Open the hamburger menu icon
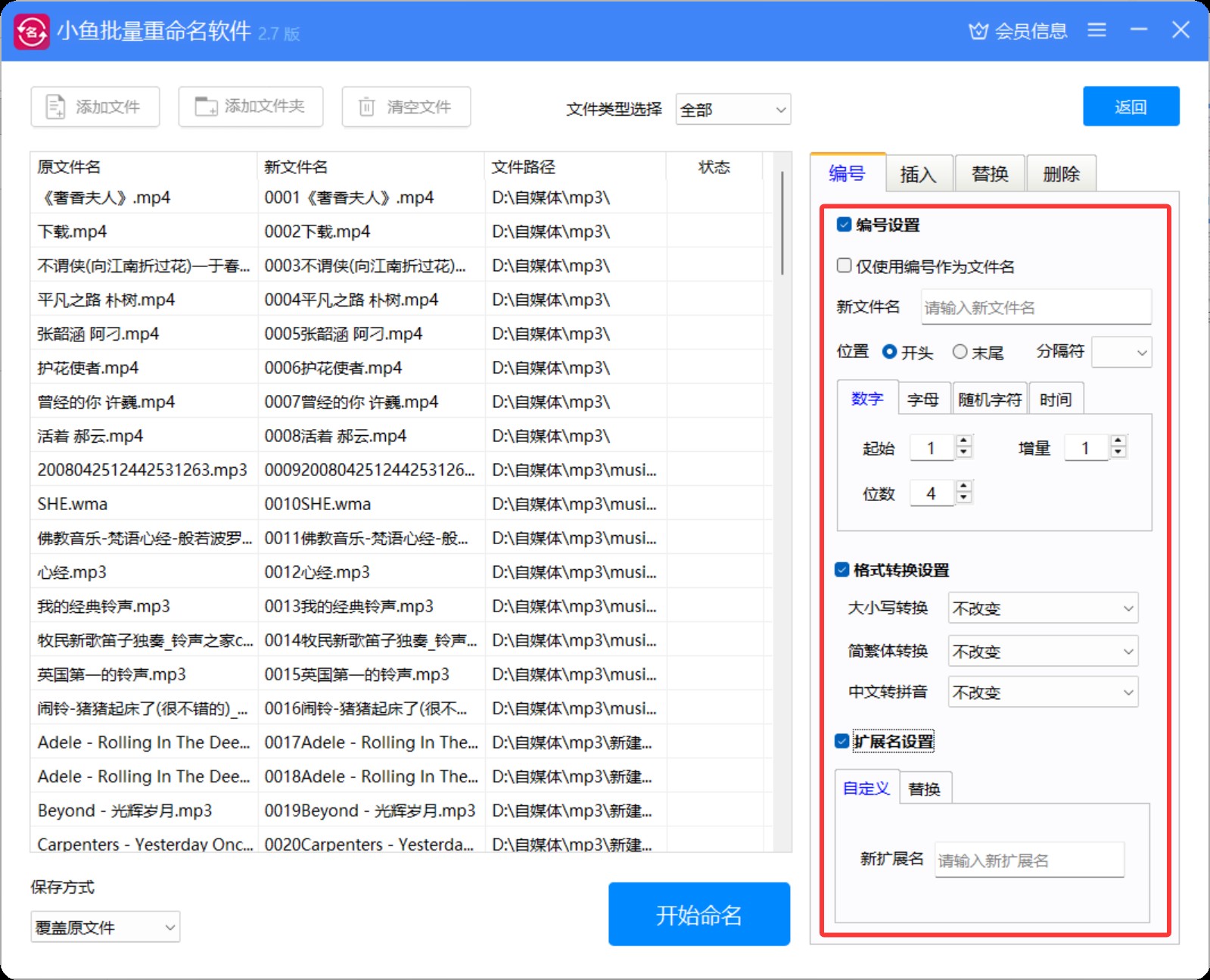The height and width of the screenshot is (980, 1210). click(1096, 30)
